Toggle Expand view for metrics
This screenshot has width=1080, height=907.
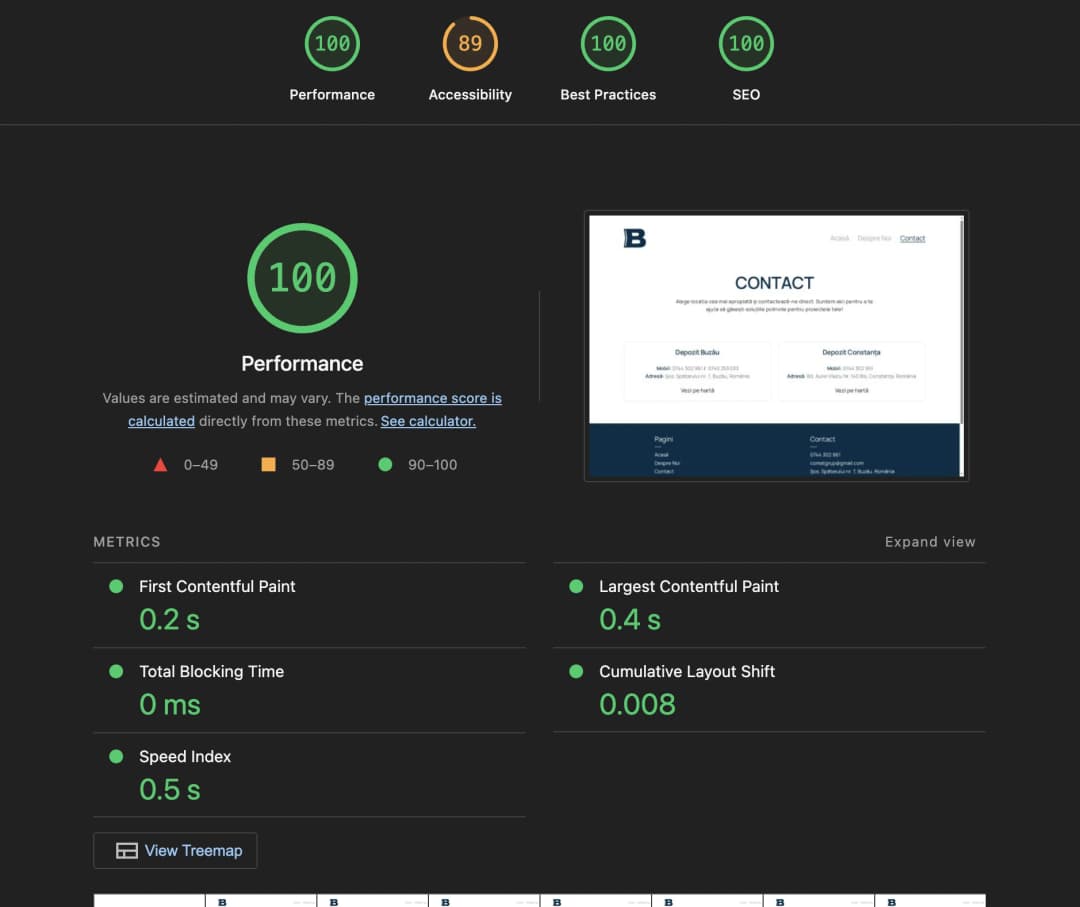(x=929, y=542)
